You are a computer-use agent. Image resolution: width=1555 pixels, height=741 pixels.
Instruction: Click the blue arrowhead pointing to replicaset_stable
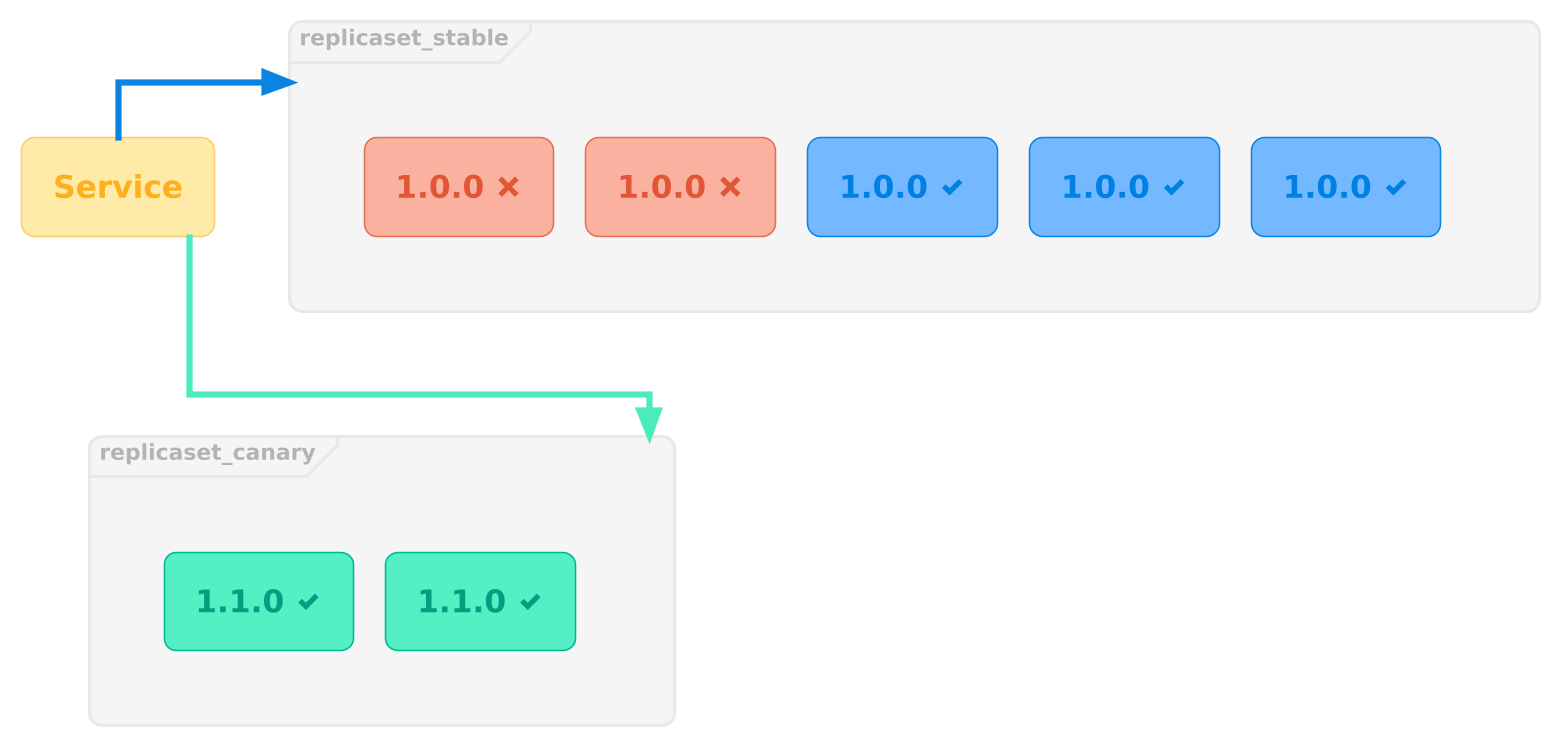click(x=277, y=82)
